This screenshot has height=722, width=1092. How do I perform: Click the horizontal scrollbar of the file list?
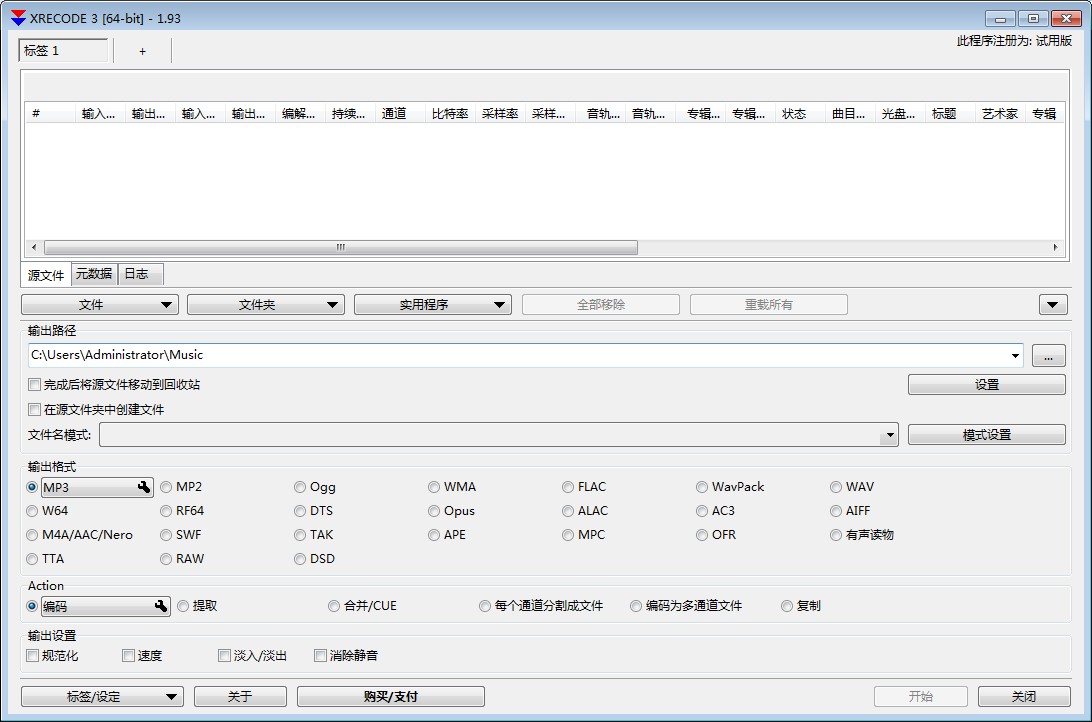point(340,247)
